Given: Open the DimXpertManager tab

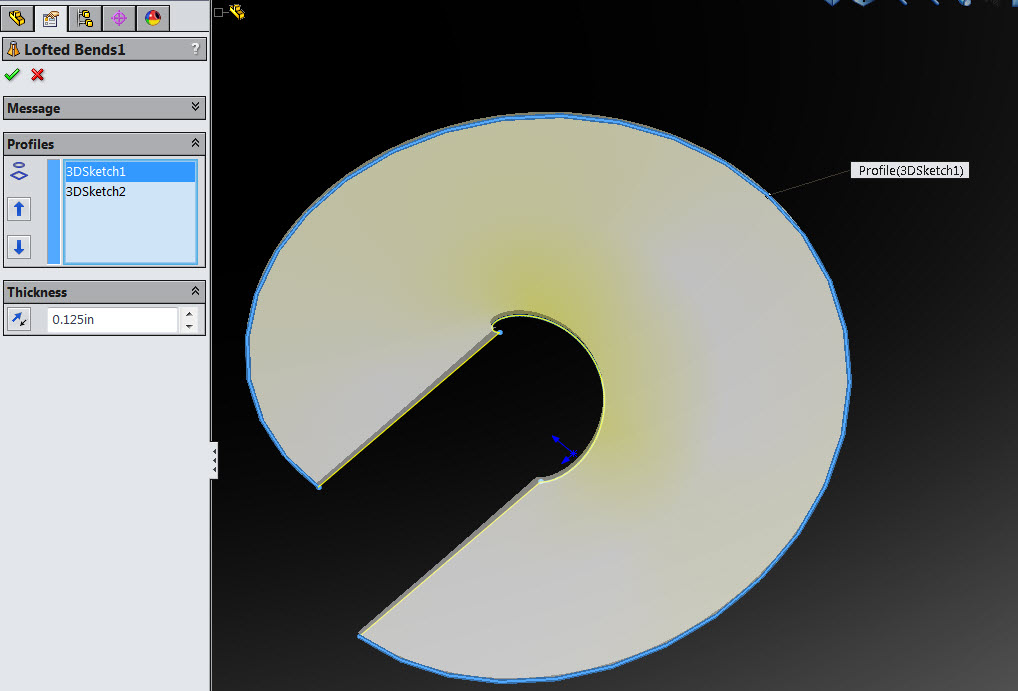Looking at the screenshot, I should point(118,17).
